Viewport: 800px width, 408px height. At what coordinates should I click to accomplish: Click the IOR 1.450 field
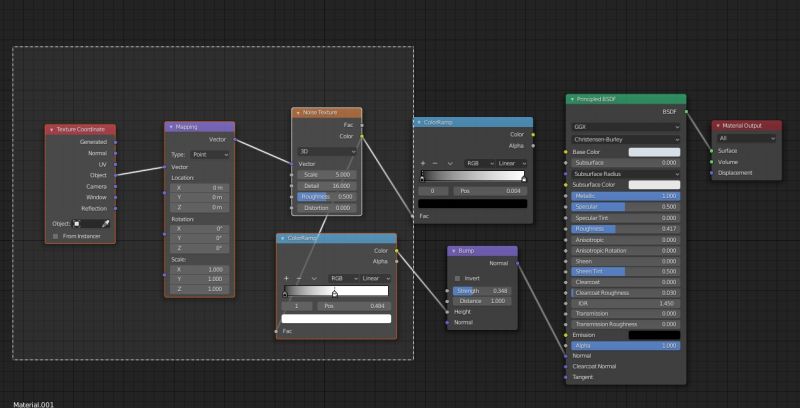626,303
